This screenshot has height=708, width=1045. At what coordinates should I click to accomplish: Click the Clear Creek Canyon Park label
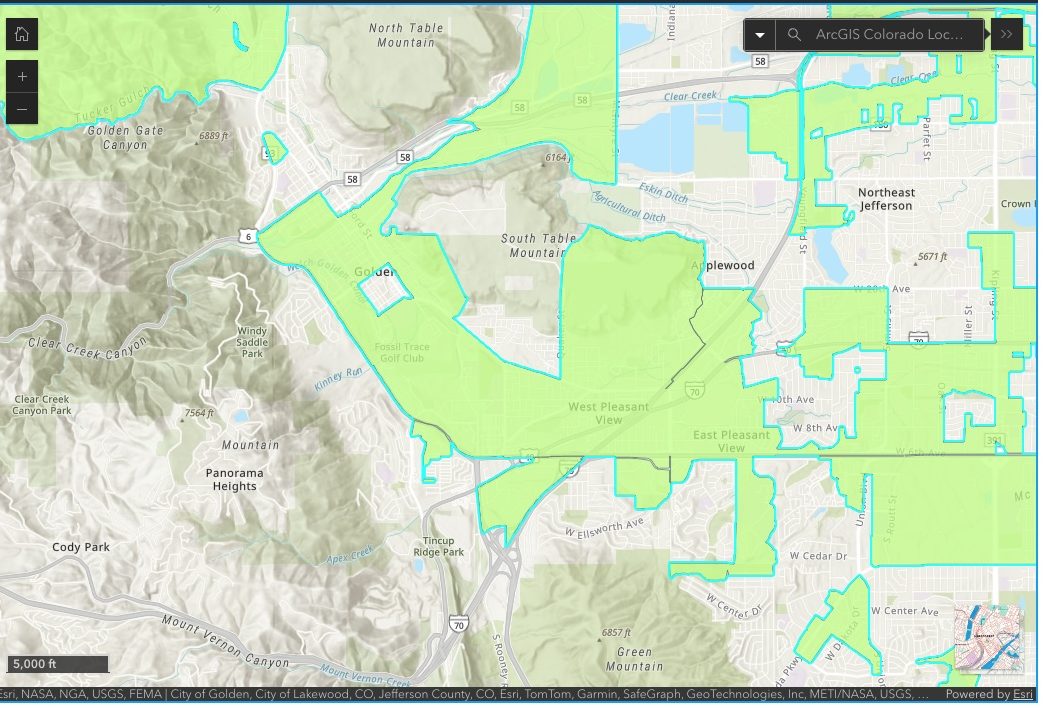[42, 407]
